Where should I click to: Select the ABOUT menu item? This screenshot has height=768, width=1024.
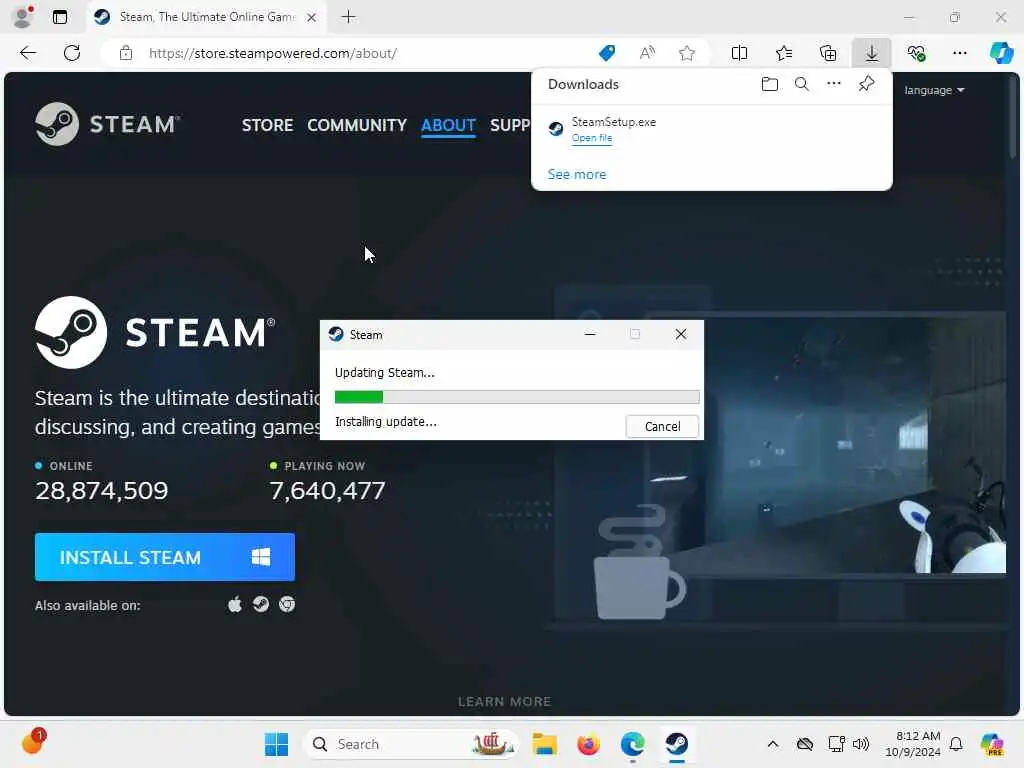point(448,125)
